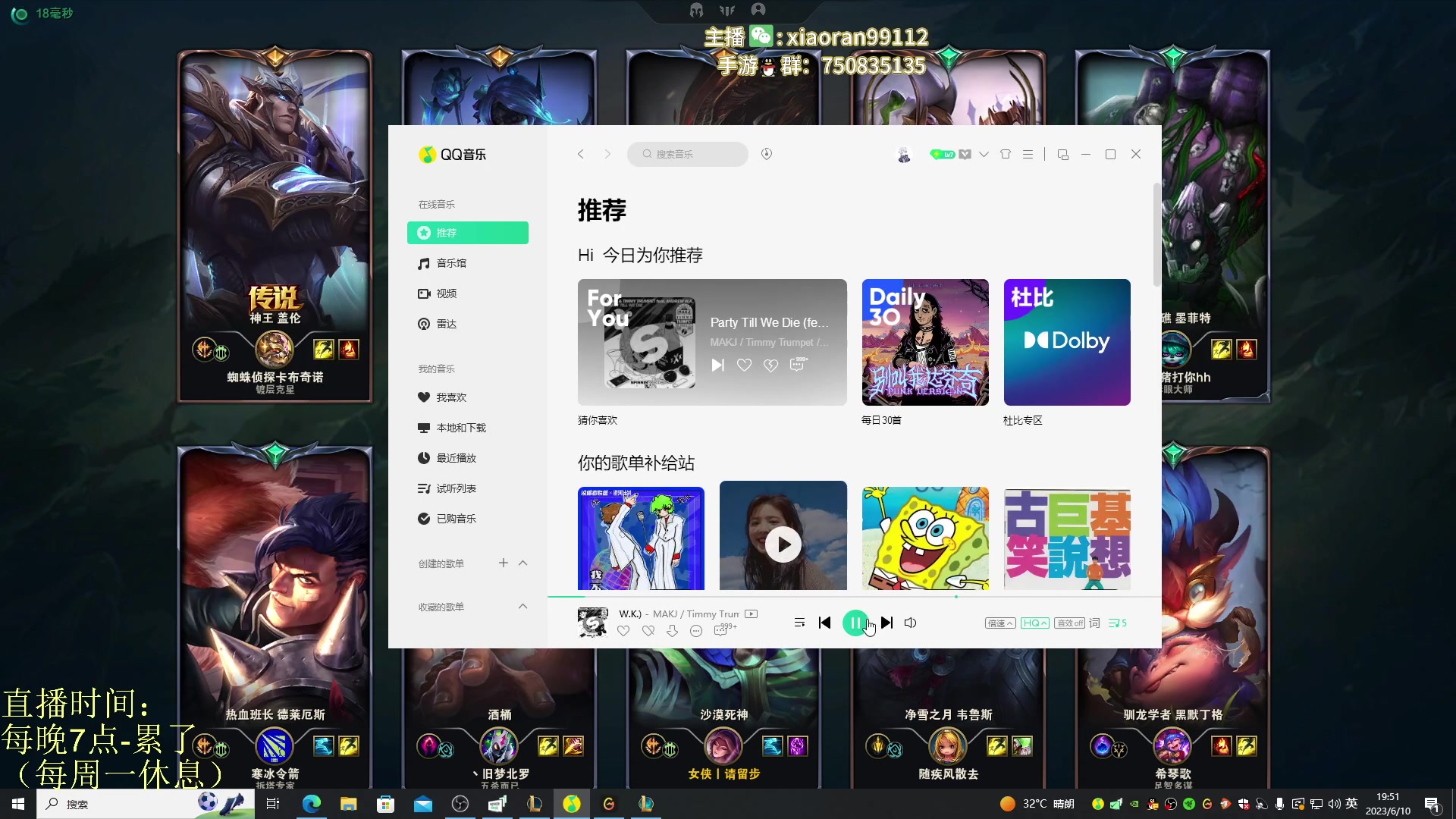Image resolution: width=1456 pixels, height=819 pixels.
Task: Skip to the previous track
Action: tap(825, 623)
